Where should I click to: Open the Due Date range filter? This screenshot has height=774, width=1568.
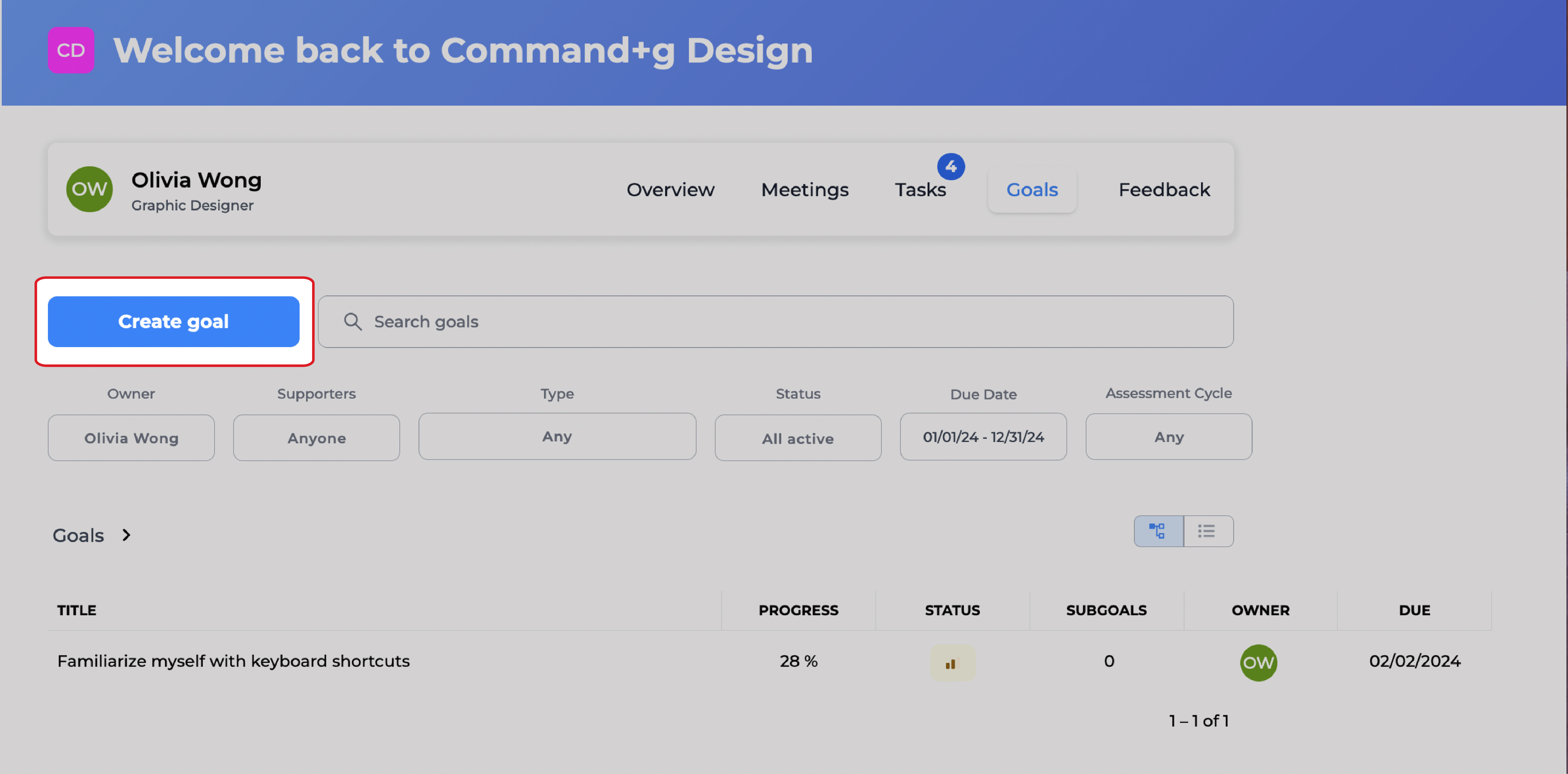click(982, 437)
